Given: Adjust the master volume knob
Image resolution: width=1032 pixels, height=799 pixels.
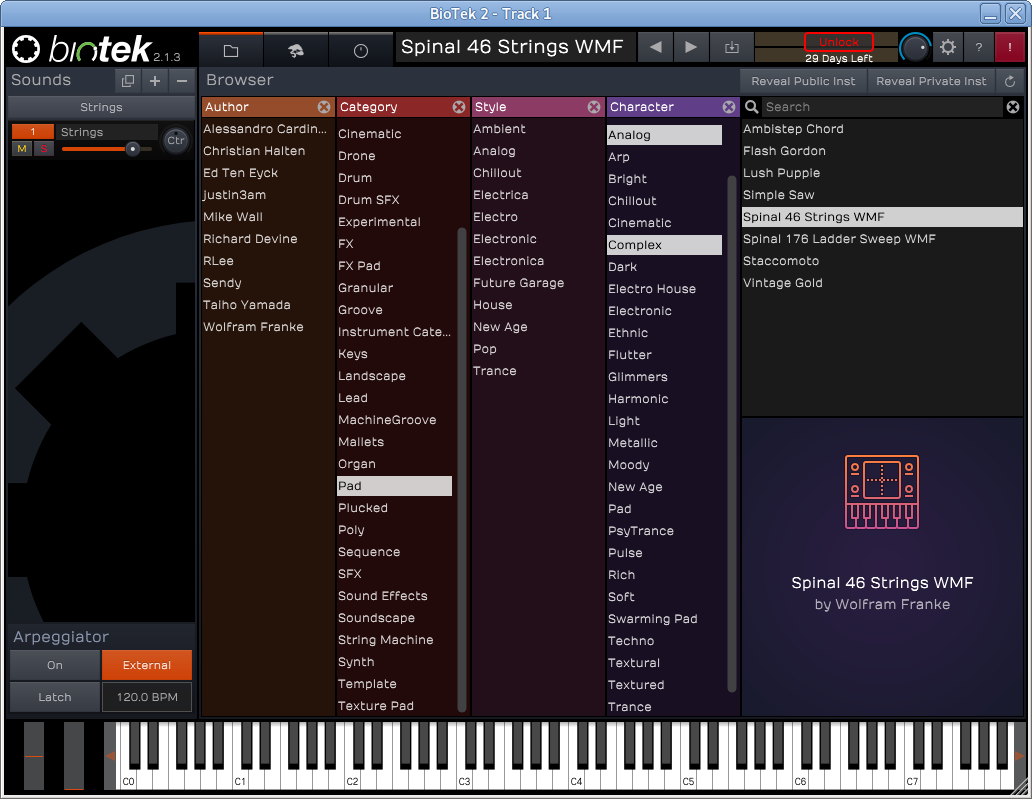Looking at the screenshot, I should pyautogui.click(x=915, y=48).
